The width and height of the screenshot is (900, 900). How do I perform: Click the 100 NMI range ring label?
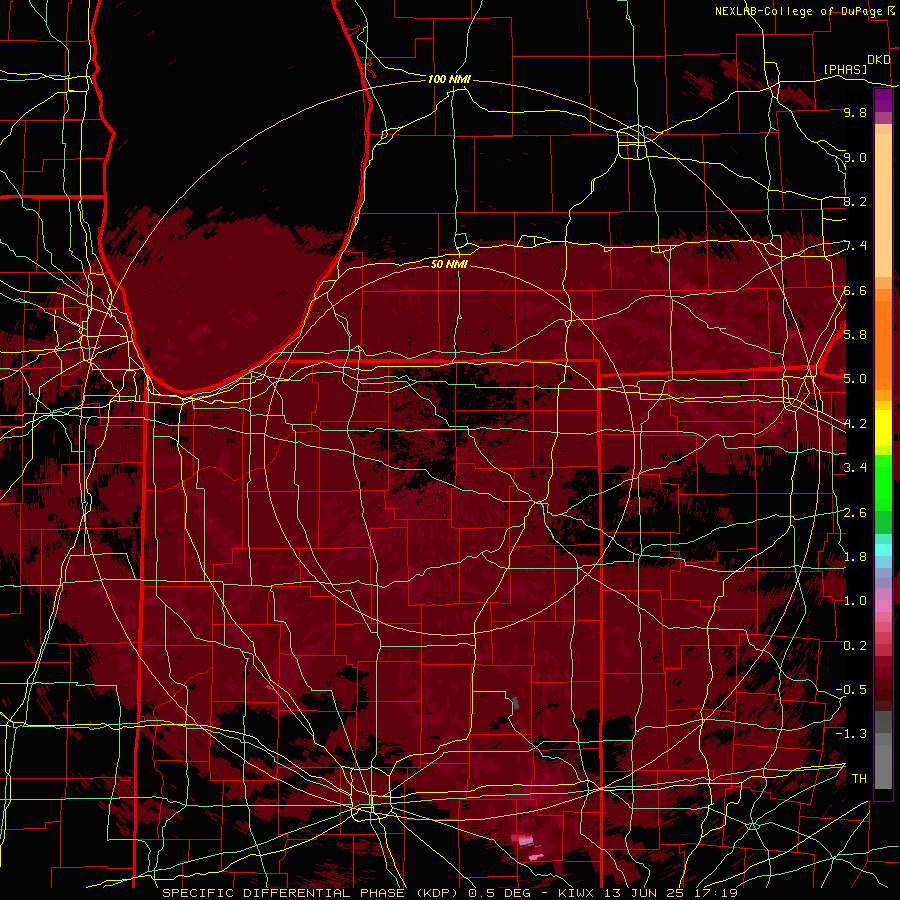(x=449, y=79)
